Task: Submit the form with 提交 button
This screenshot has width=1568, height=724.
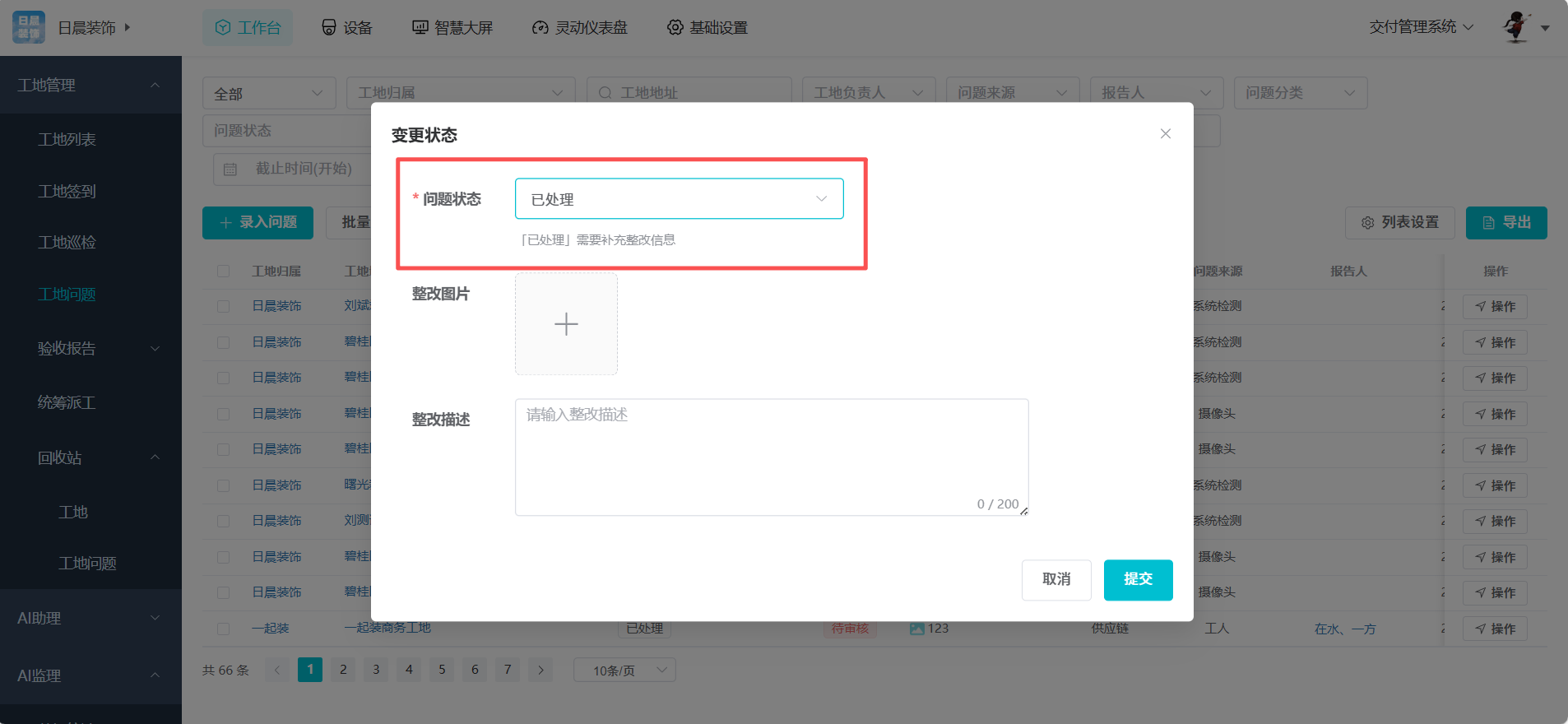Action: 1138,580
